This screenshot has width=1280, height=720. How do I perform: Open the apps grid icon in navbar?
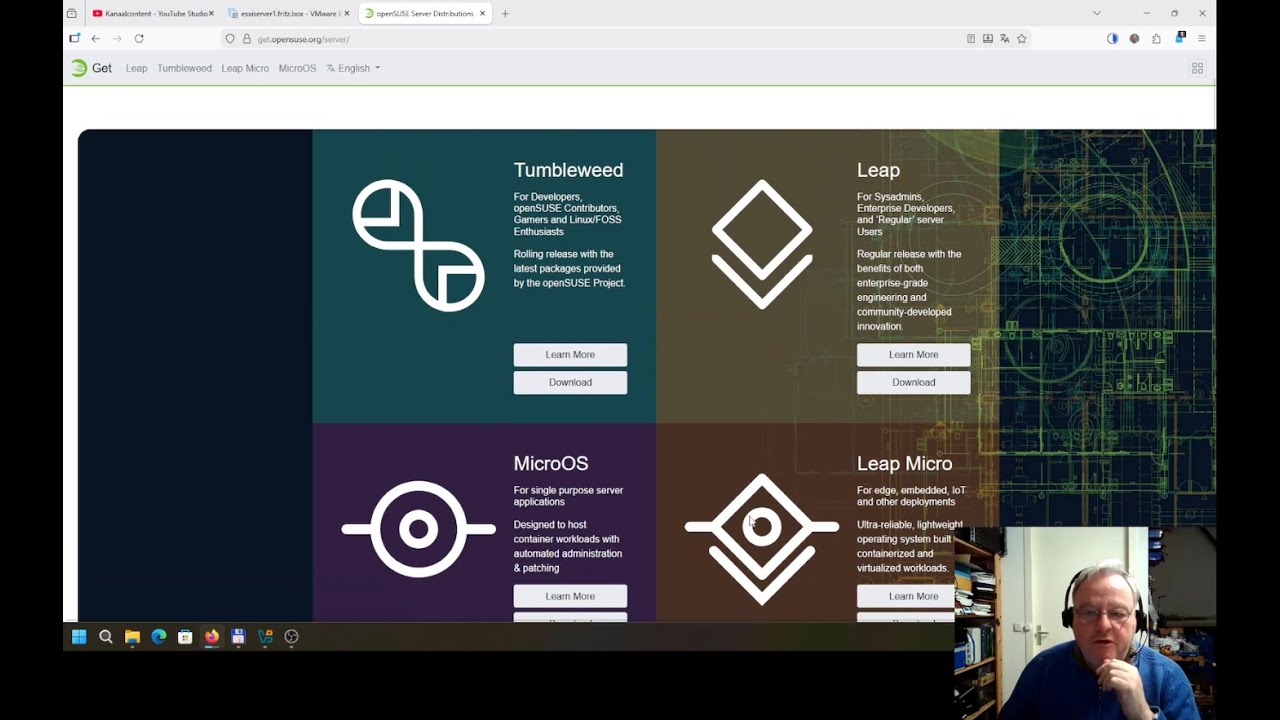pos(1197,68)
